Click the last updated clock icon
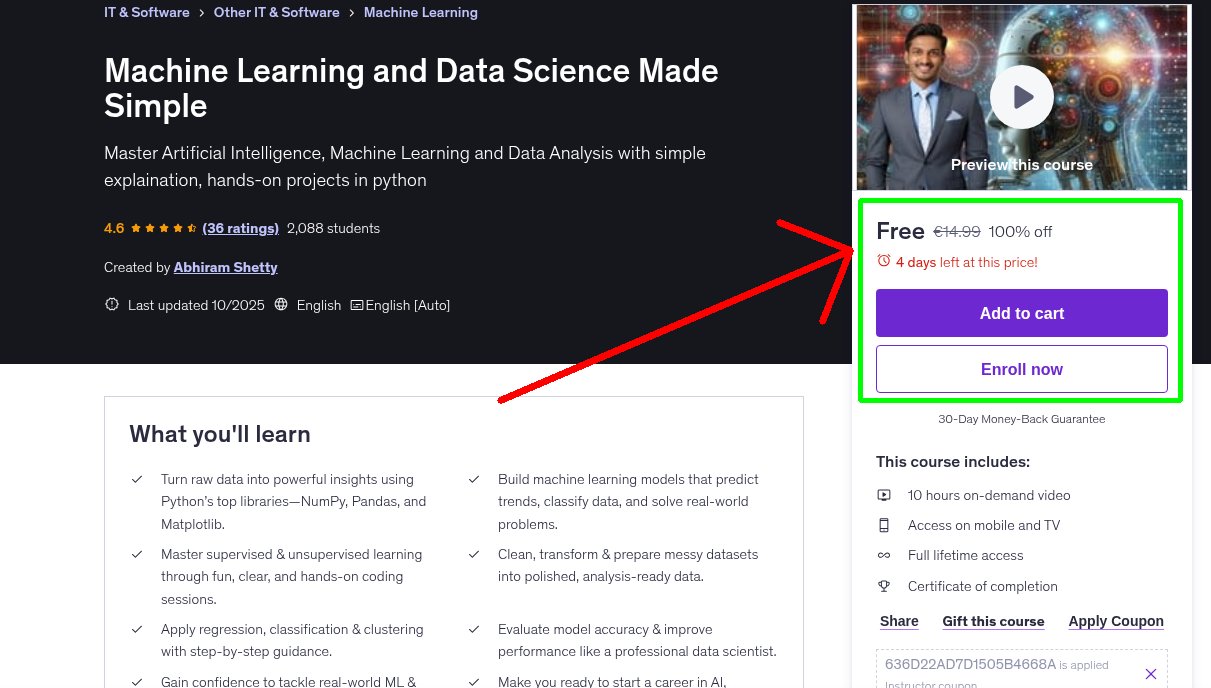Screen dimensions: 1211x688 click(x=111, y=305)
